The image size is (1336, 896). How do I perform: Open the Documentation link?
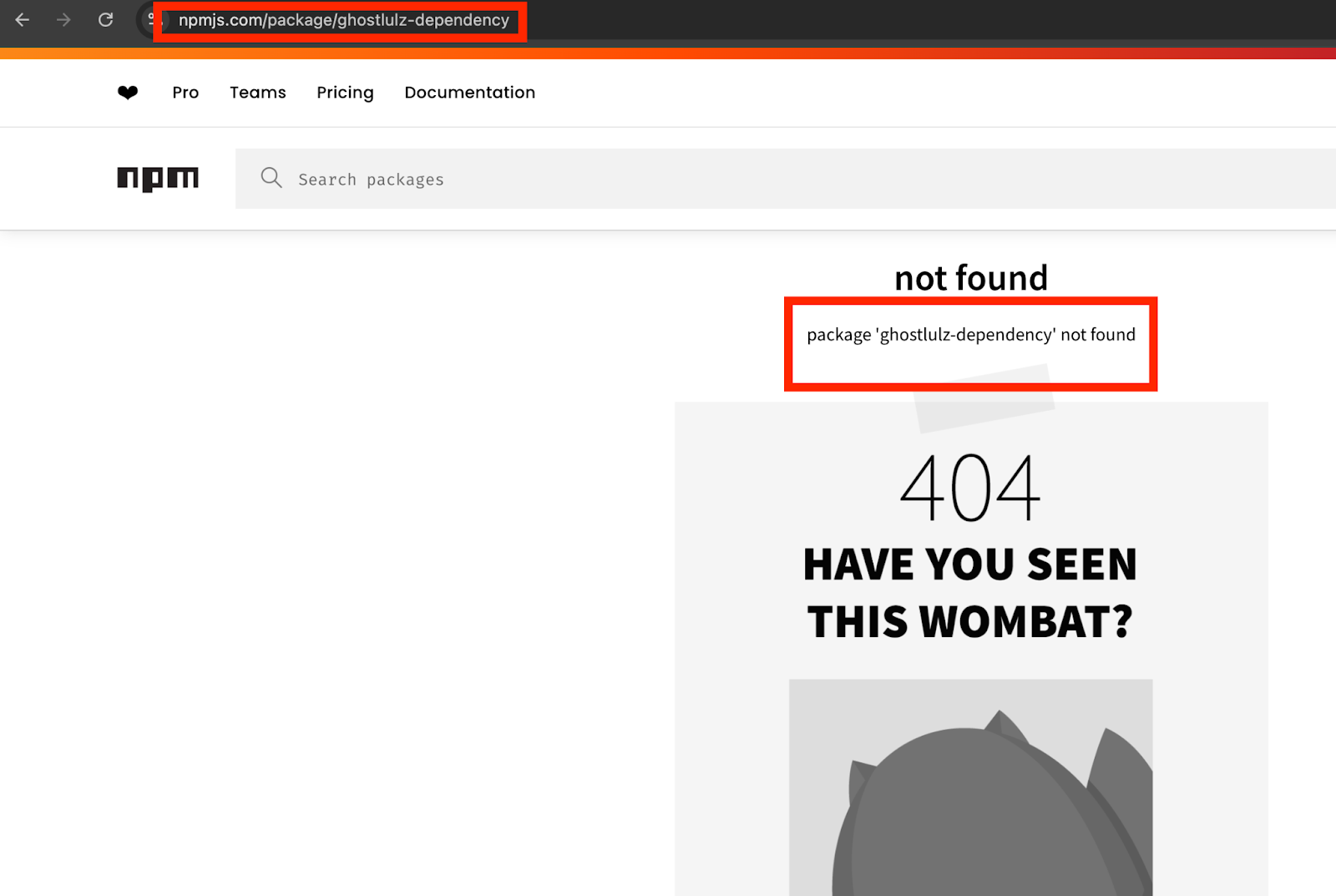[x=470, y=93]
